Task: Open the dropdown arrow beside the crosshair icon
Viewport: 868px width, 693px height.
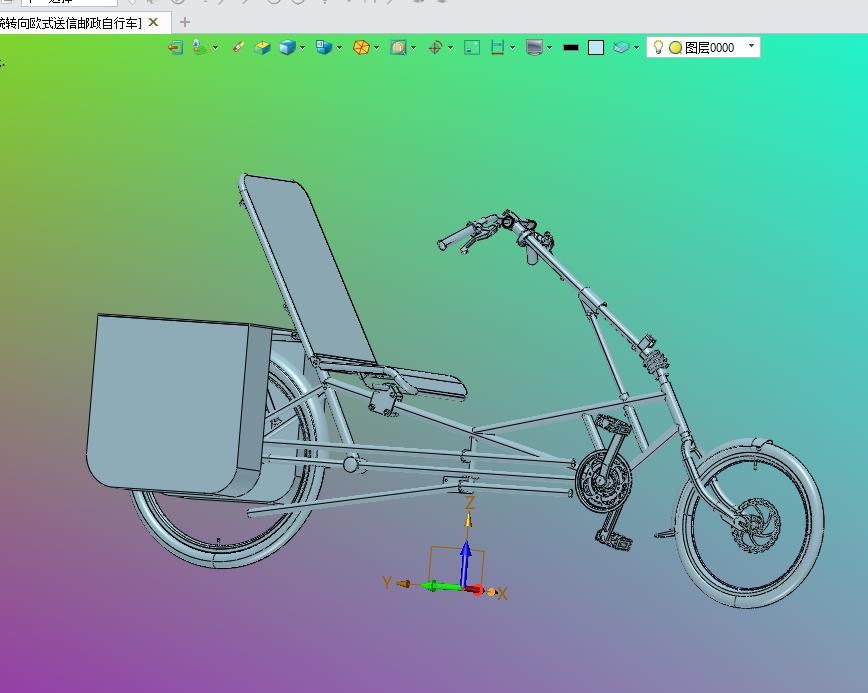Action: [x=450, y=48]
